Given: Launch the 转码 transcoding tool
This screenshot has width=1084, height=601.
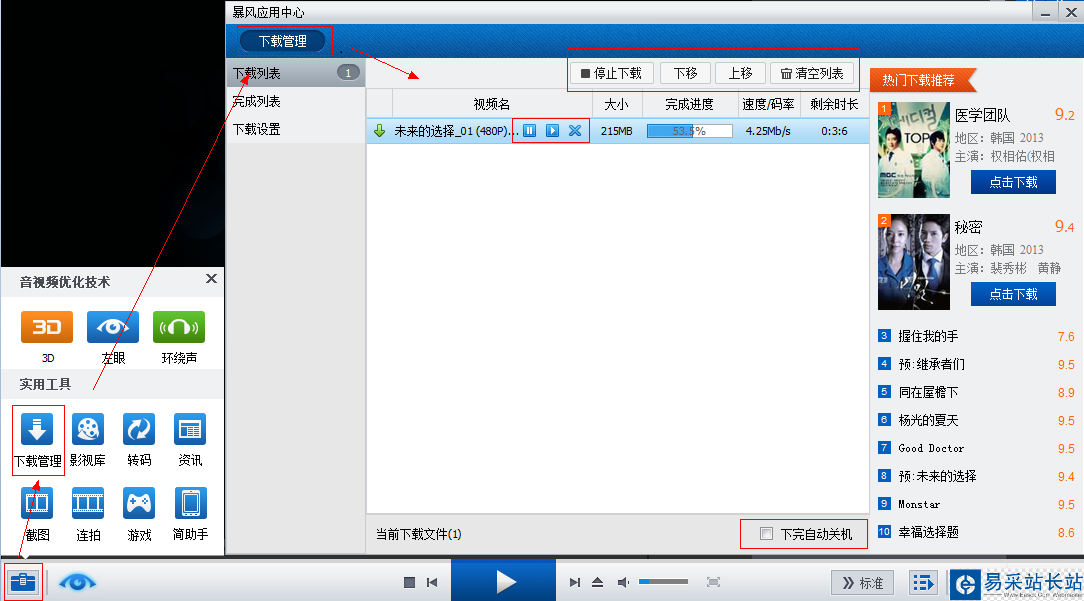Looking at the screenshot, I should [x=139, y=429].
